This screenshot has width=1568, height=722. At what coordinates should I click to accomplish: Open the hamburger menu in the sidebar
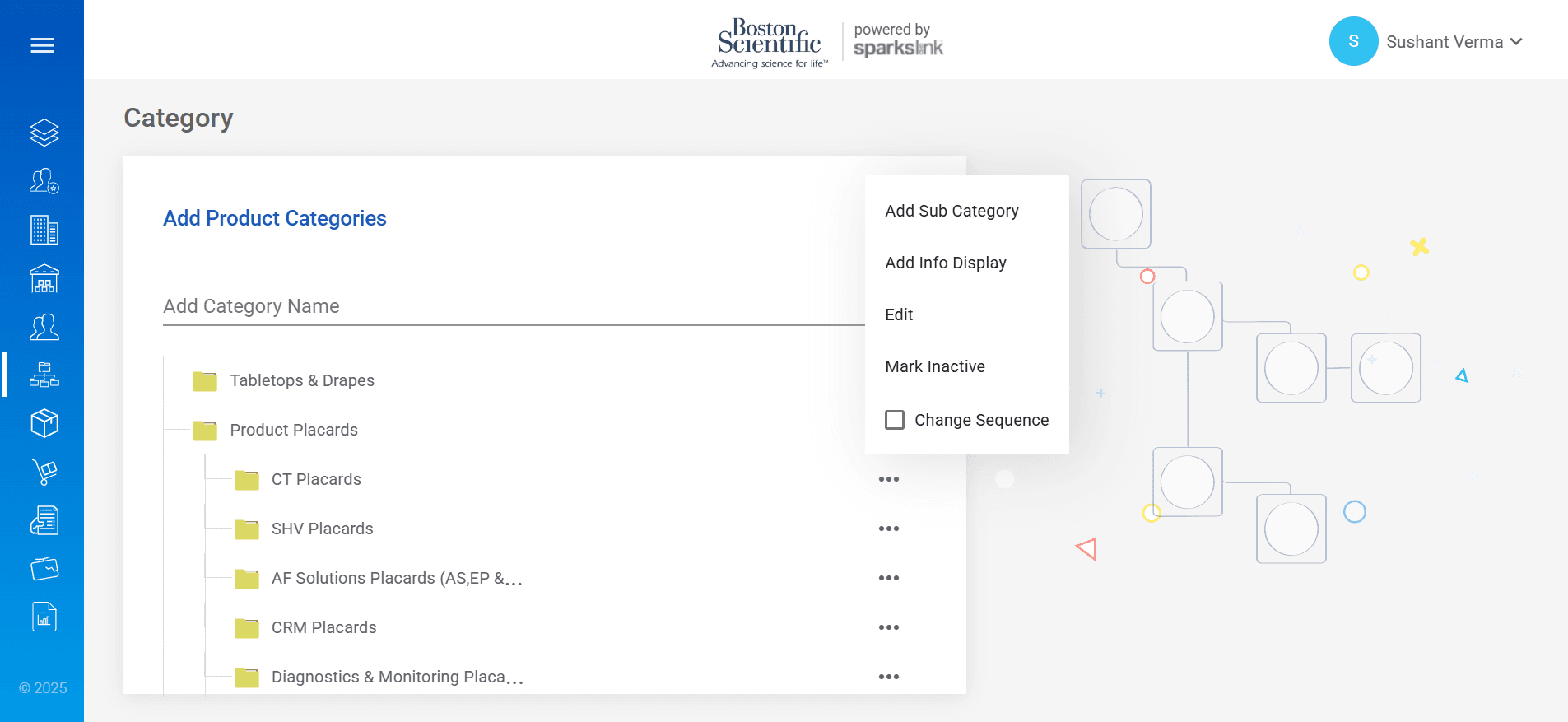(42, 45)
